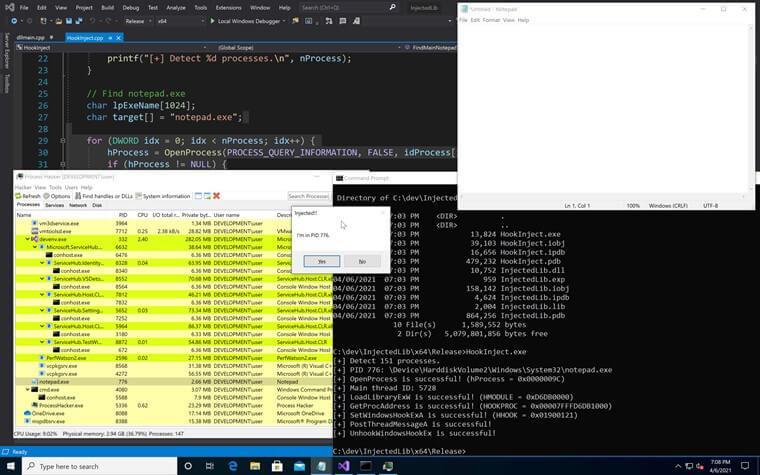
Task: Click Options gear in Process Hacker toolbar
Action: 57,196
